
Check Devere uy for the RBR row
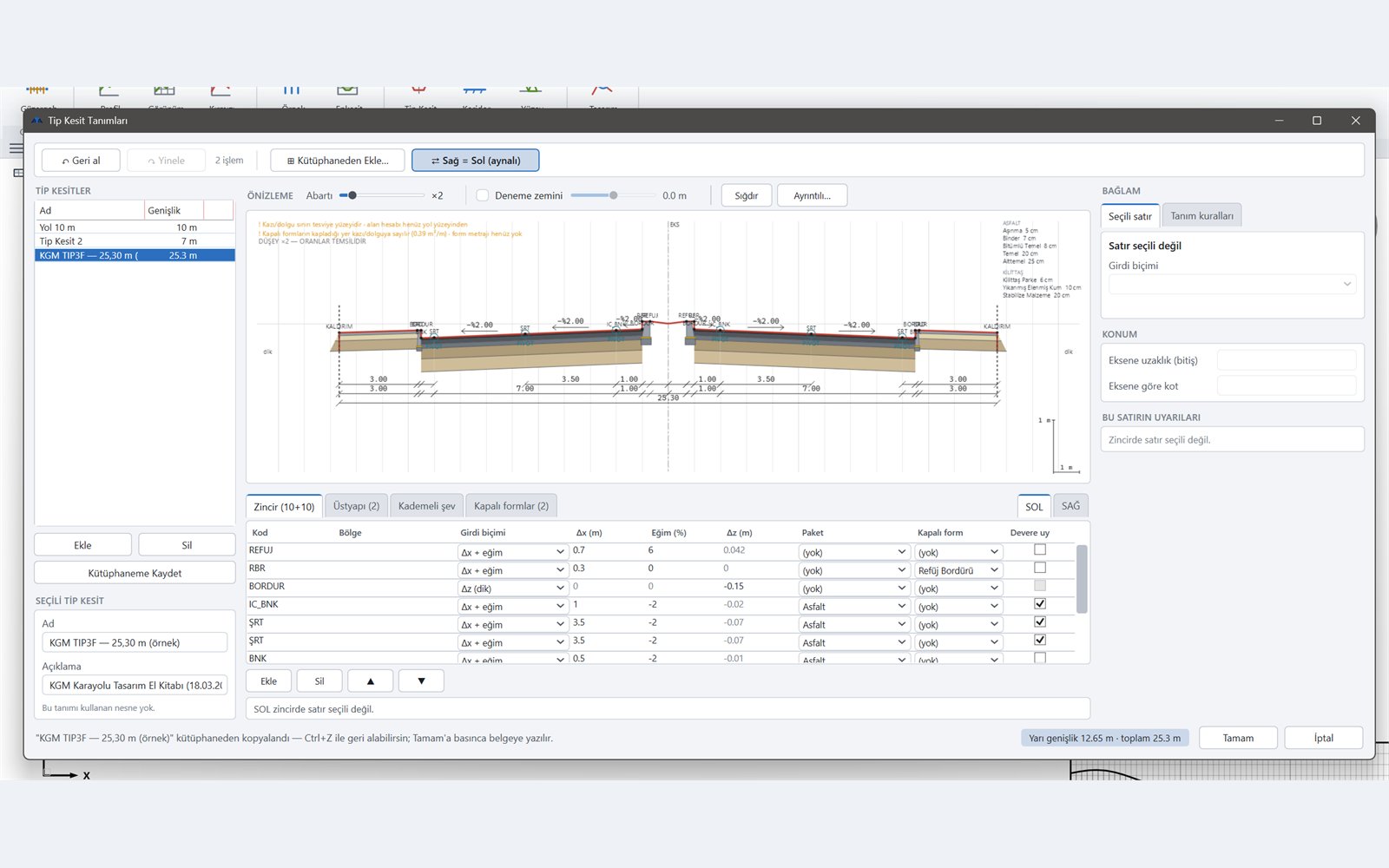pyautogui.click(x=1040, y=568)
